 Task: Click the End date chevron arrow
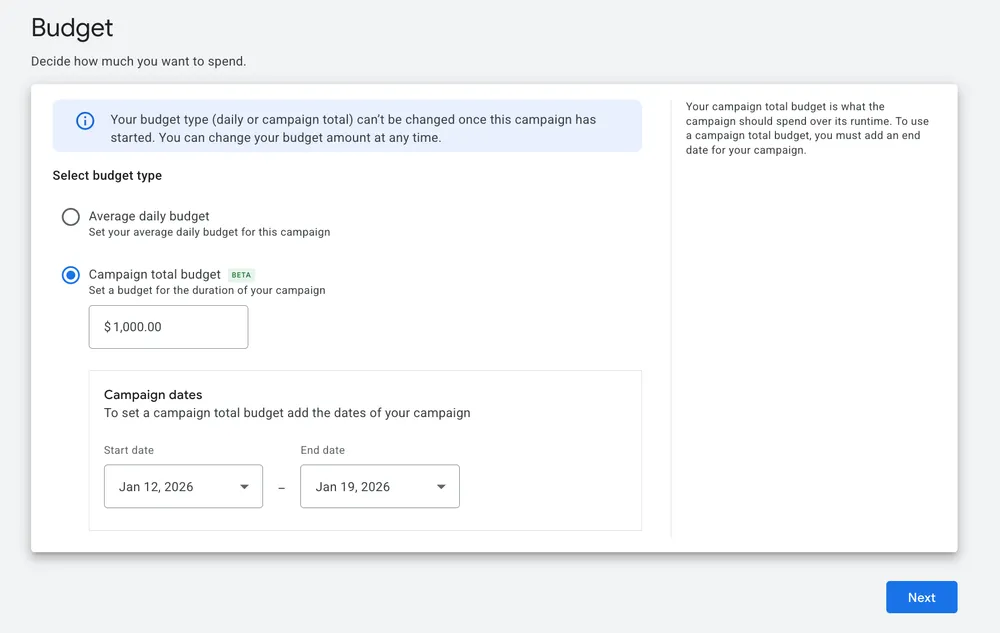441,486
